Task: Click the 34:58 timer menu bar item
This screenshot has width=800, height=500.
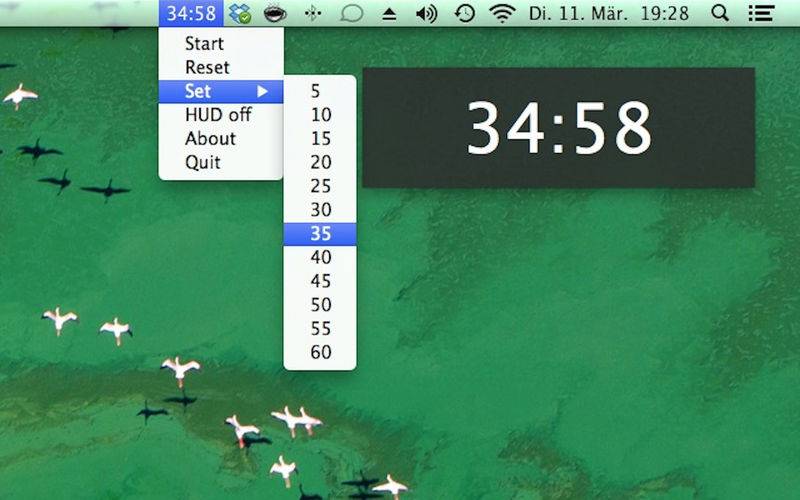Action: [191, 13]
